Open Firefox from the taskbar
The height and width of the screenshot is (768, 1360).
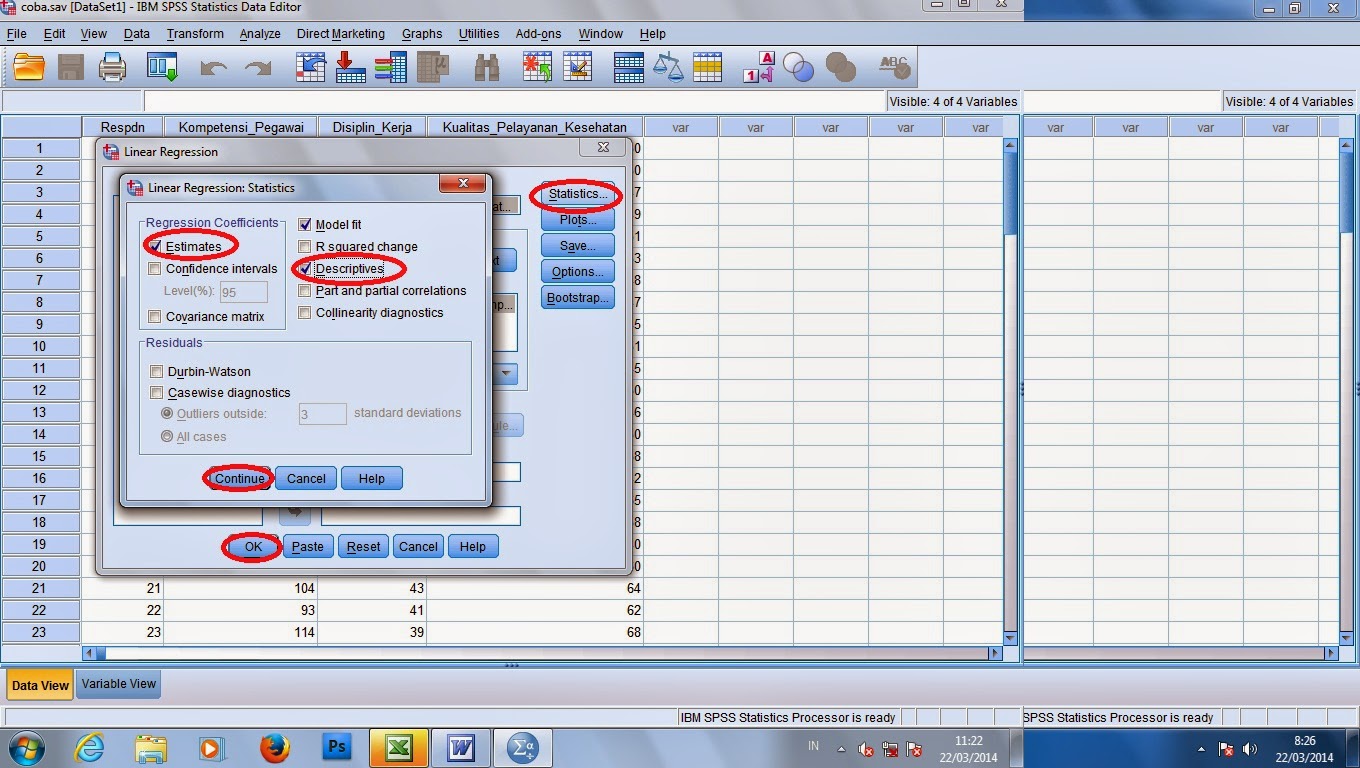pyautogui.click(x=274, y=747)
